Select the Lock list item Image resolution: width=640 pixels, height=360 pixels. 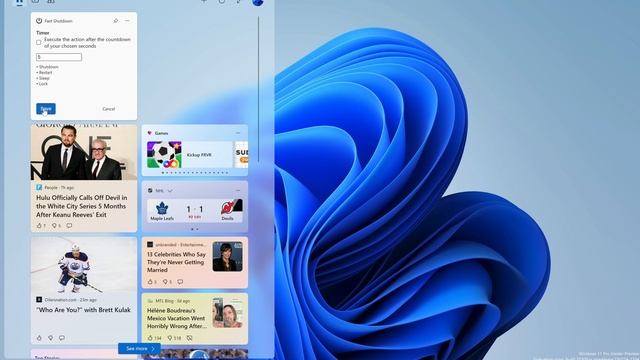coord(42,84)
